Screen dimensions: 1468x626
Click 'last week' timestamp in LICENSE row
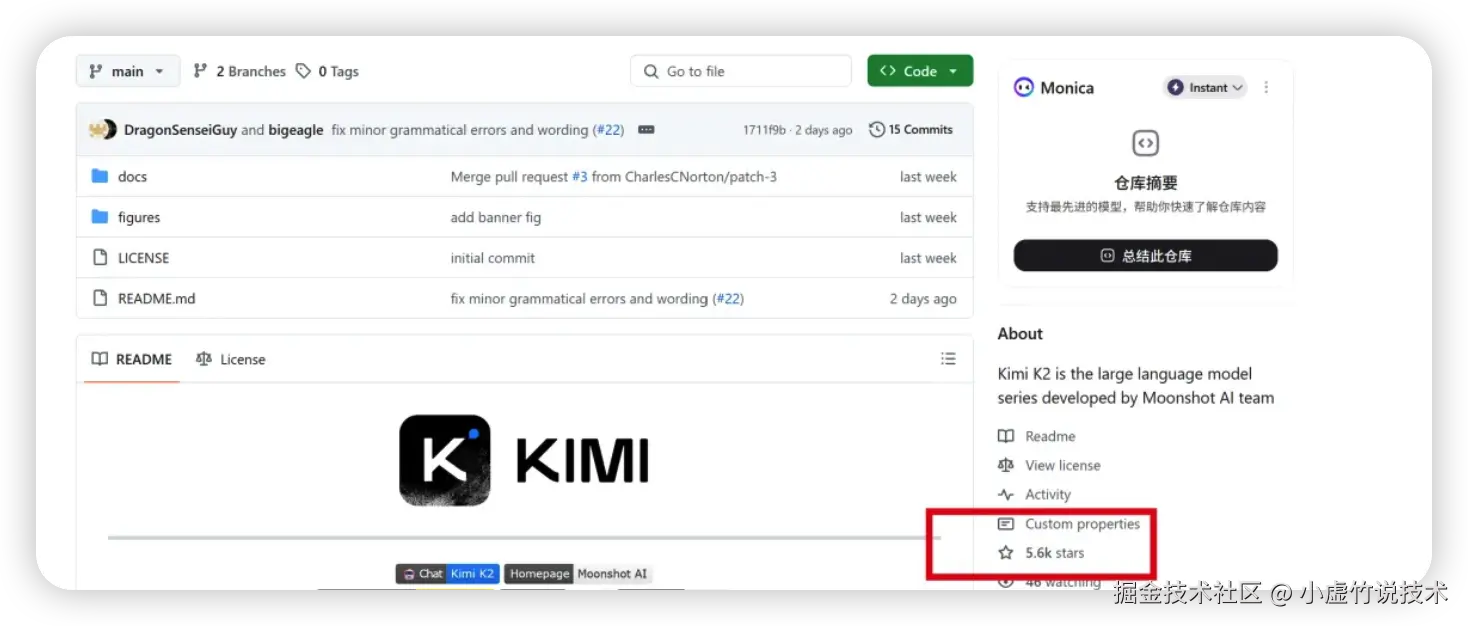[x=928, y=258]
